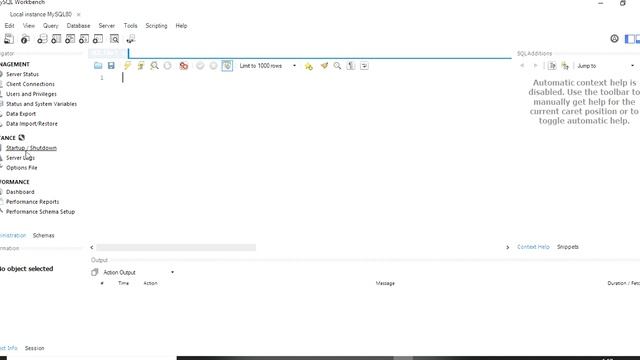640x360 pixels.
Task: Stop the running query
Action: tap(167, 66)
